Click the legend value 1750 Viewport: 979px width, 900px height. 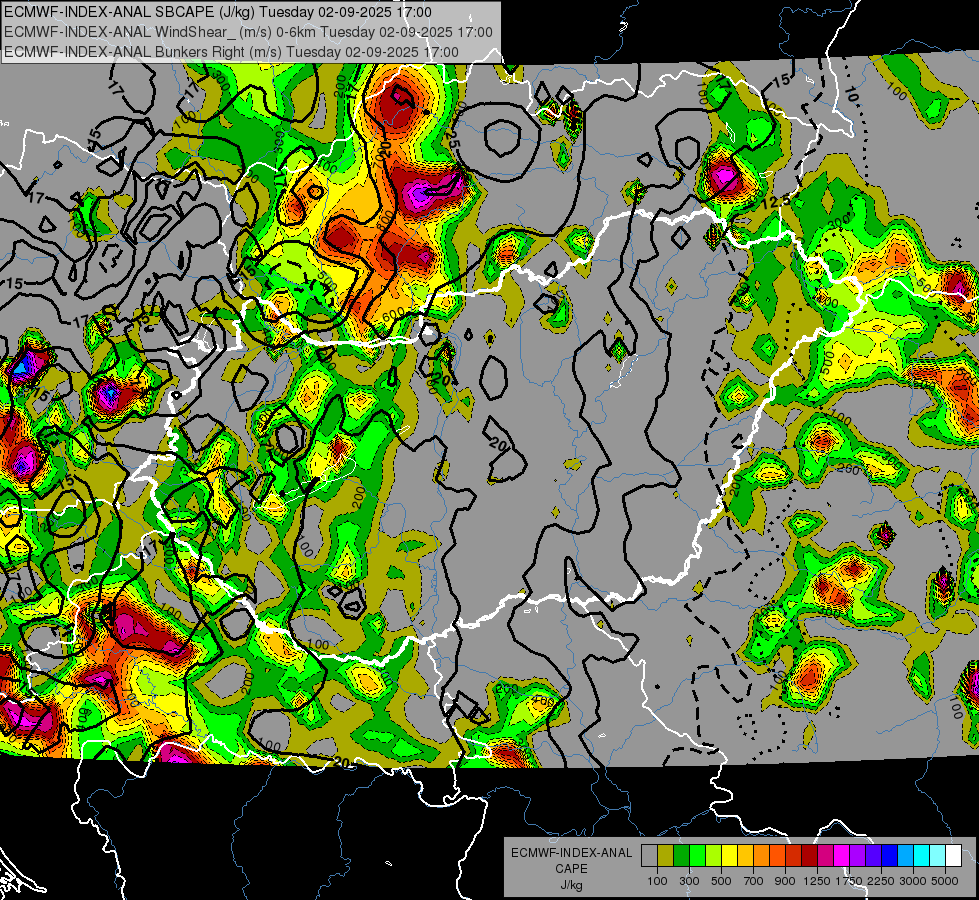(849, 881)
